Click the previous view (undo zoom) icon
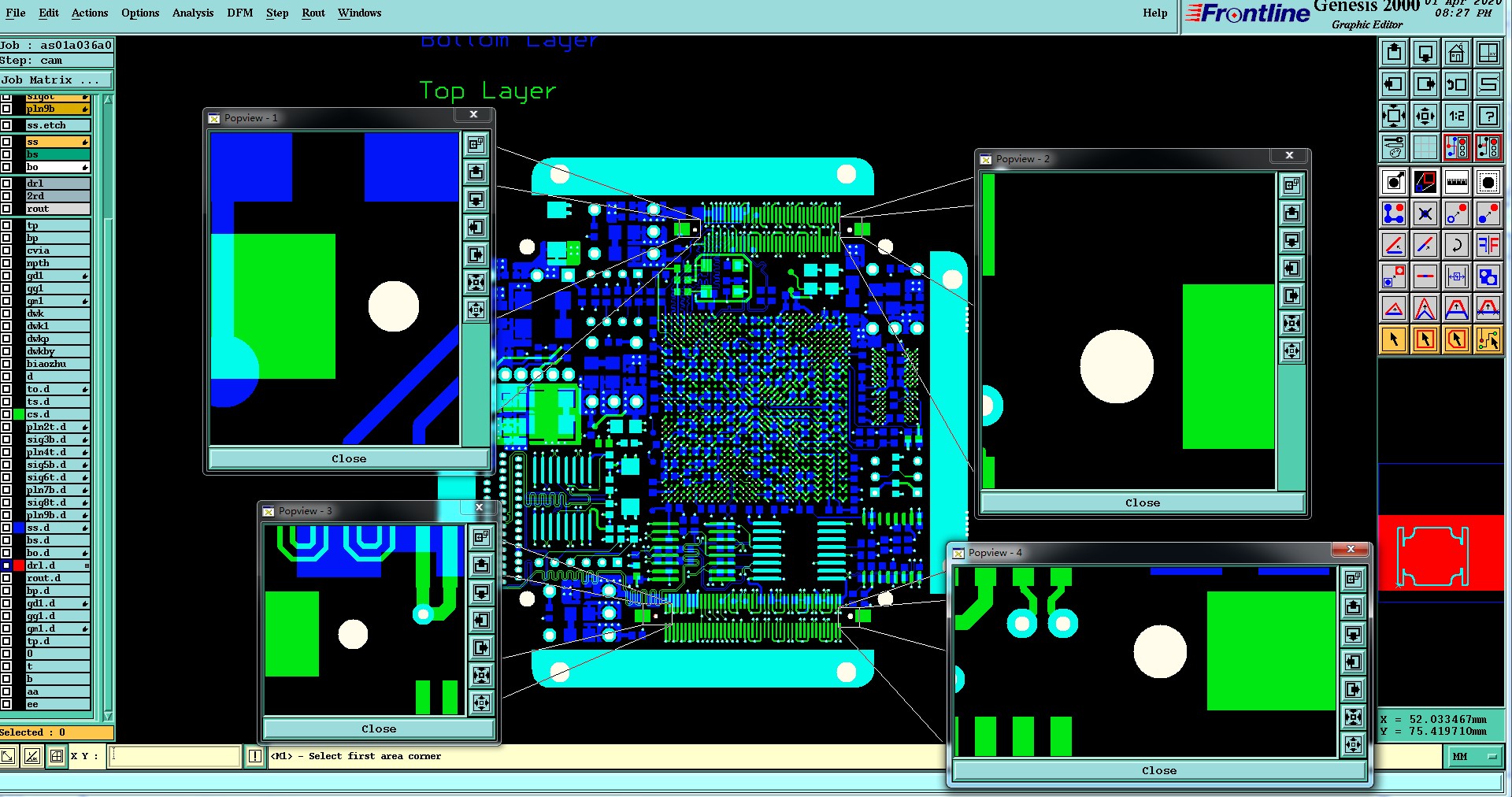 point(1457,84)
